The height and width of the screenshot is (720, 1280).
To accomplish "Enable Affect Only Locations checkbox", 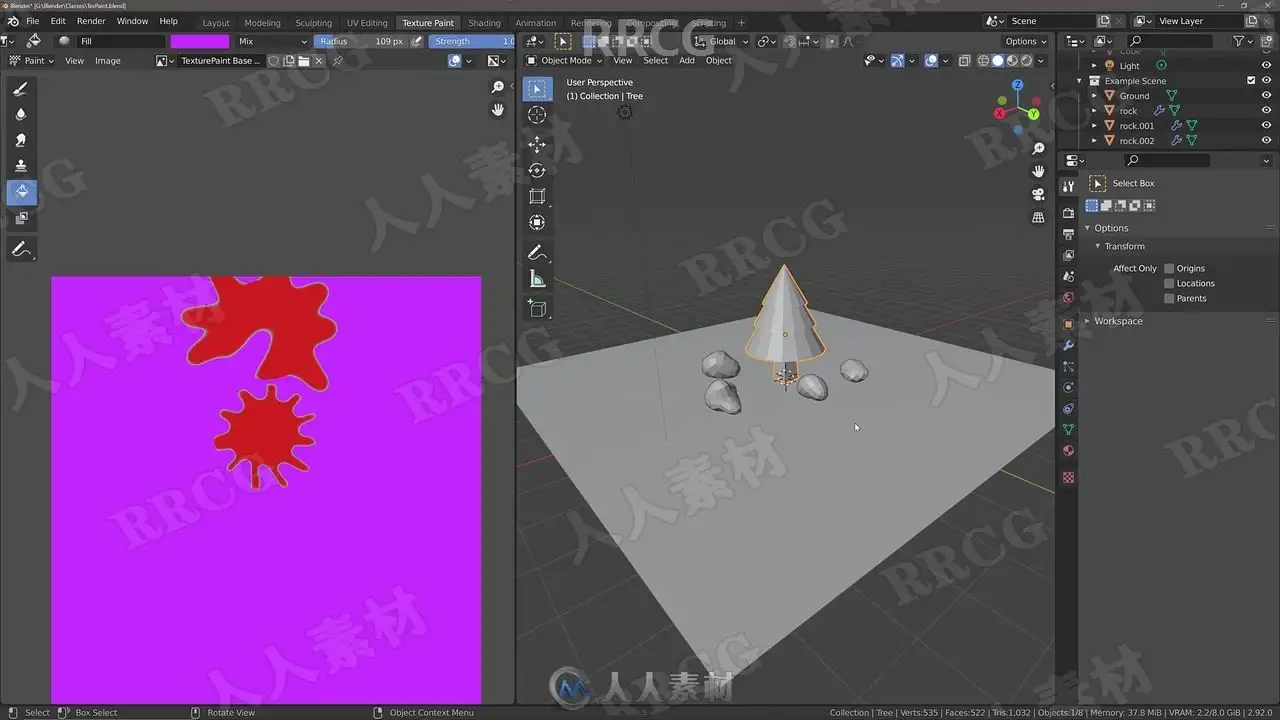I will (1169, 283).
